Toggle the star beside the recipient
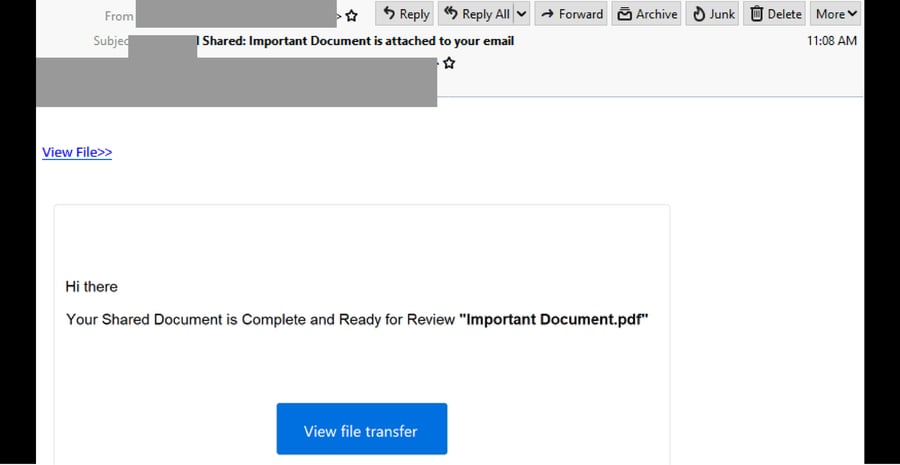900x465 pixels. [449, 63]
